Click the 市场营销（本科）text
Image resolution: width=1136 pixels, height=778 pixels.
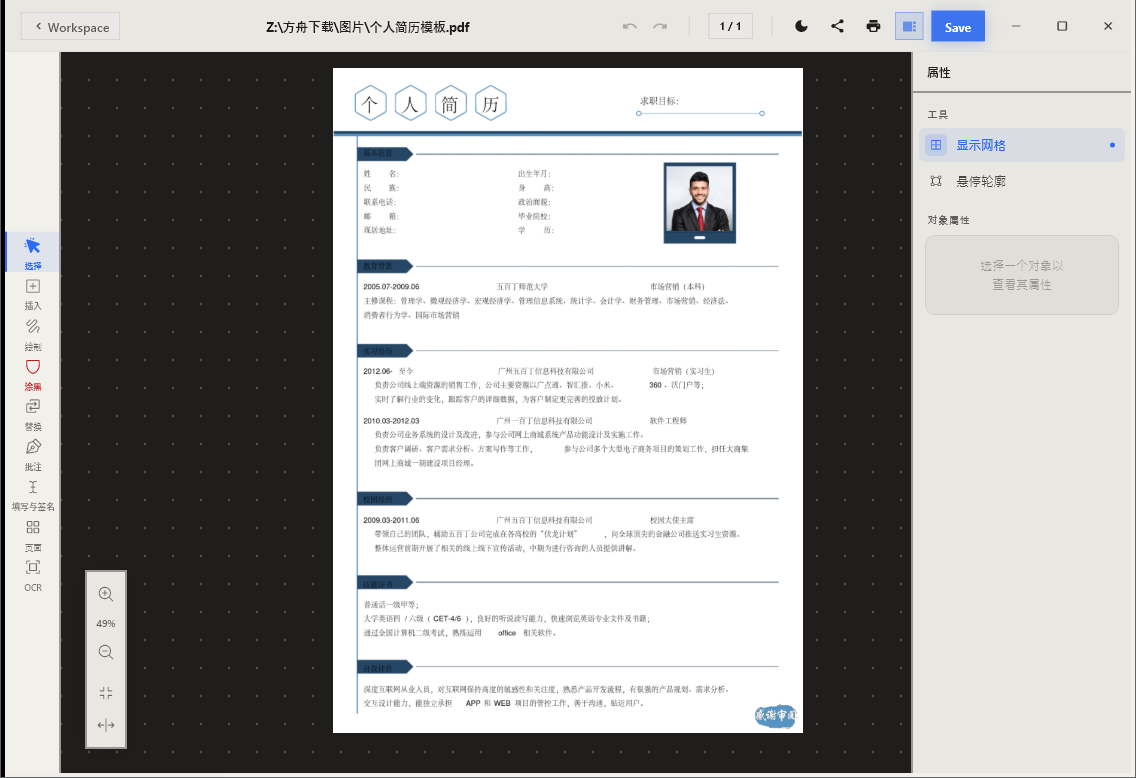click(x=677, y=287)
